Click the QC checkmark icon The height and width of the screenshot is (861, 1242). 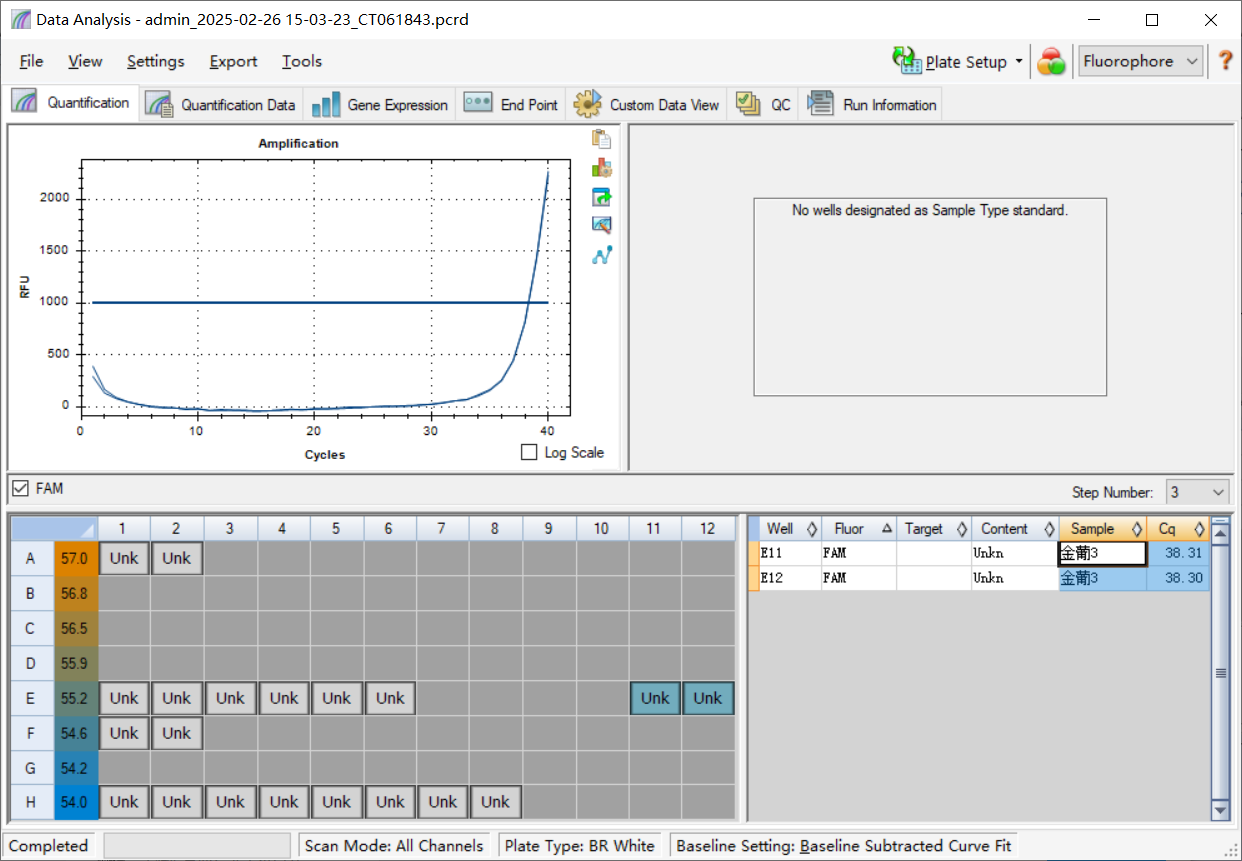coord(748,103)
